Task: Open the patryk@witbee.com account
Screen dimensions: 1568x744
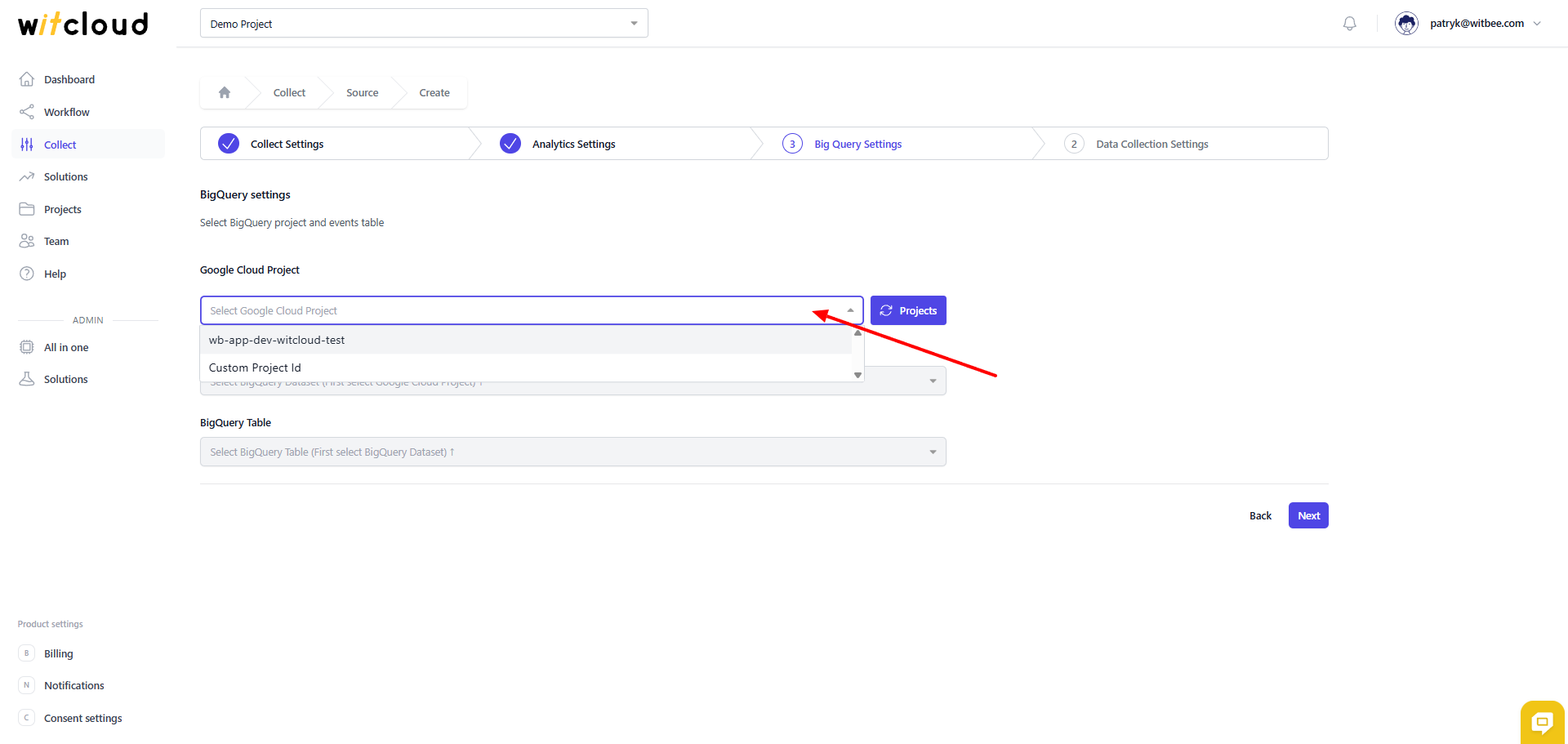Action: click(x=1477, y=24)
